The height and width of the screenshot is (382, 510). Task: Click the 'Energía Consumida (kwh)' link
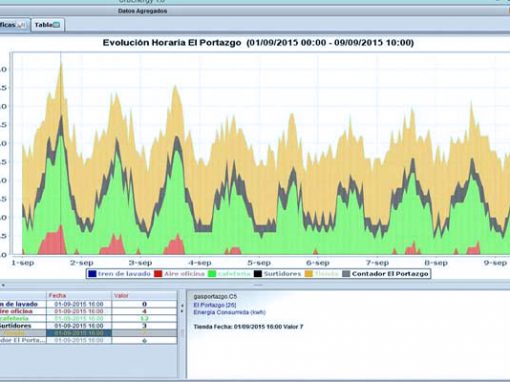pos(229,312)
